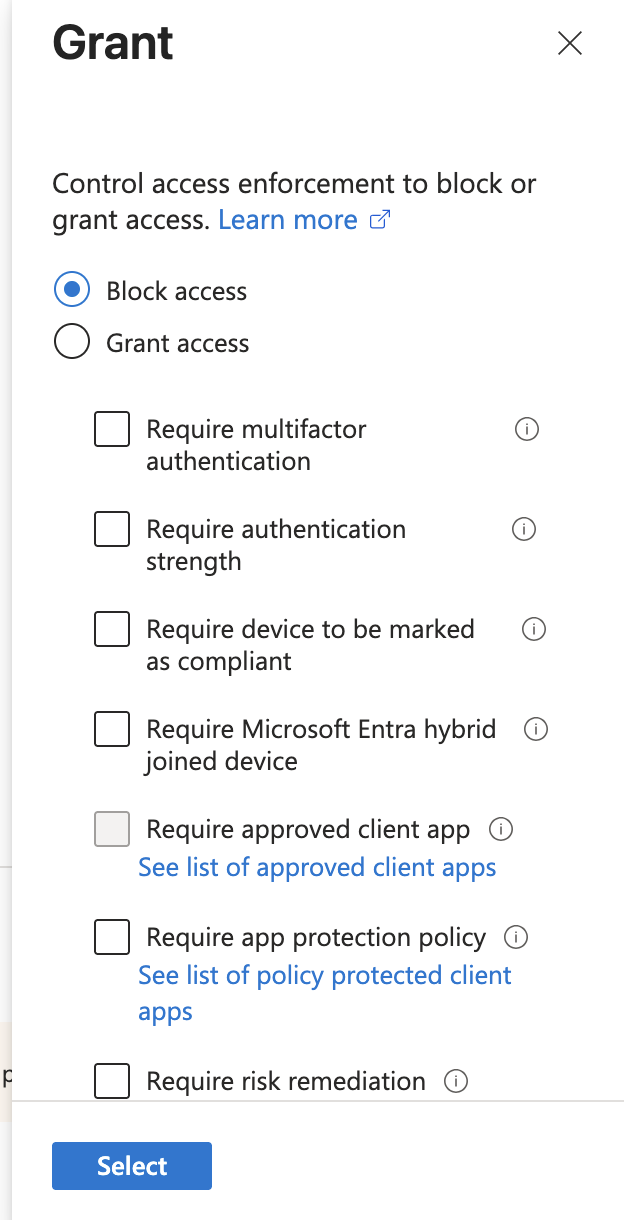
Task: Select the Block access radio button
Action: pos(72,291)
